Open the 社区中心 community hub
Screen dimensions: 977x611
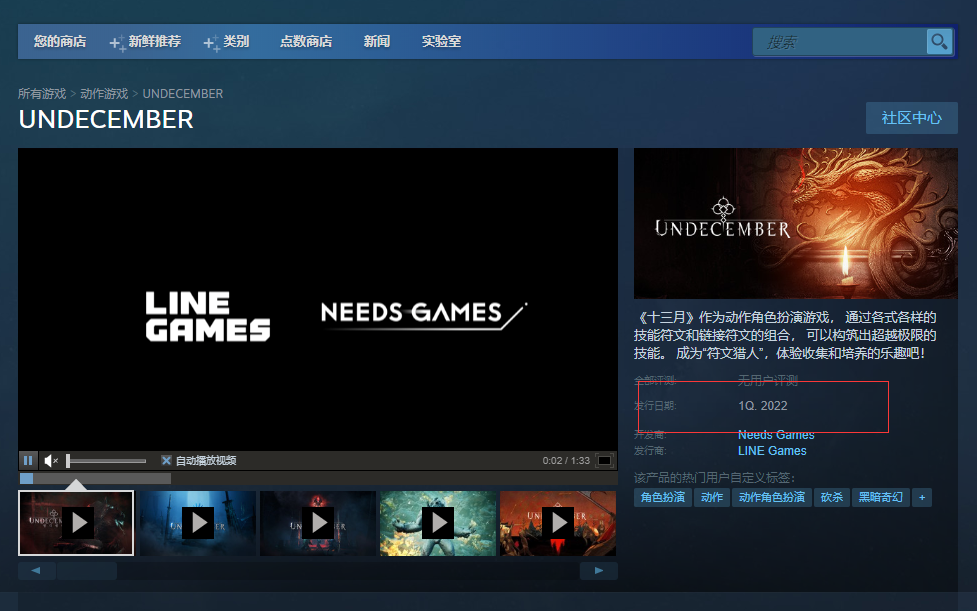tap(912, 118)
